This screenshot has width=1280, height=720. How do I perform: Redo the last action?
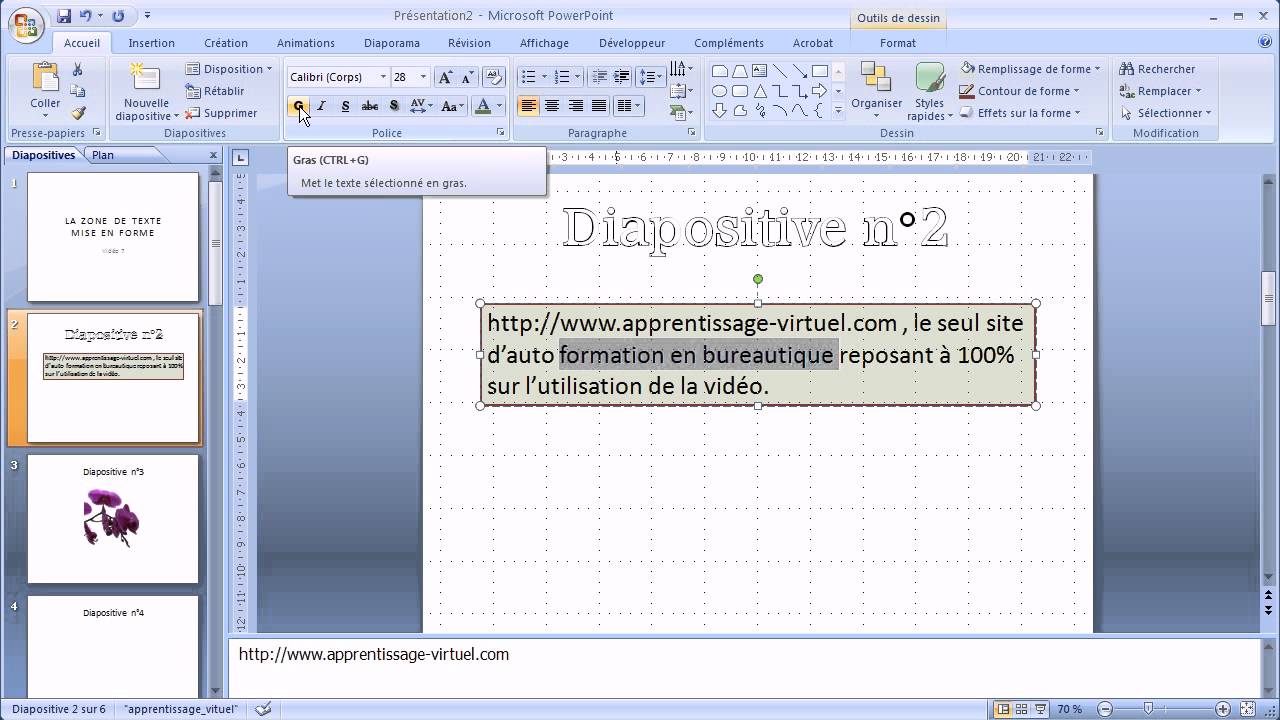point(118,16)
